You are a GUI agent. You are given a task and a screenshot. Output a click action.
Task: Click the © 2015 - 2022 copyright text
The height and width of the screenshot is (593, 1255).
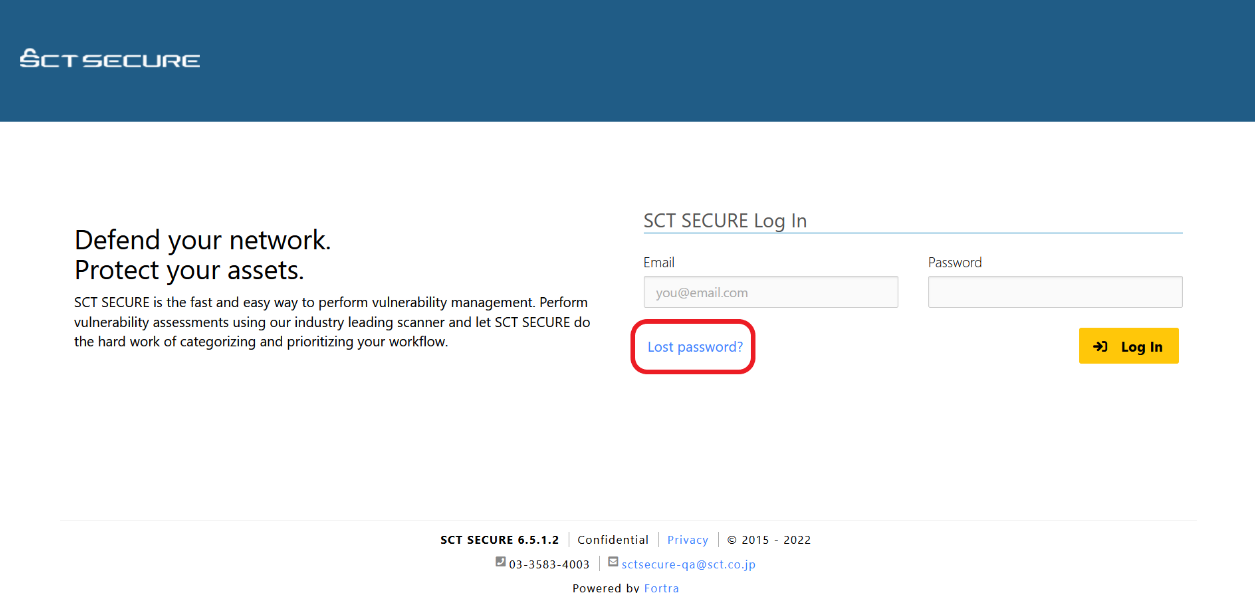coord(769,540)
